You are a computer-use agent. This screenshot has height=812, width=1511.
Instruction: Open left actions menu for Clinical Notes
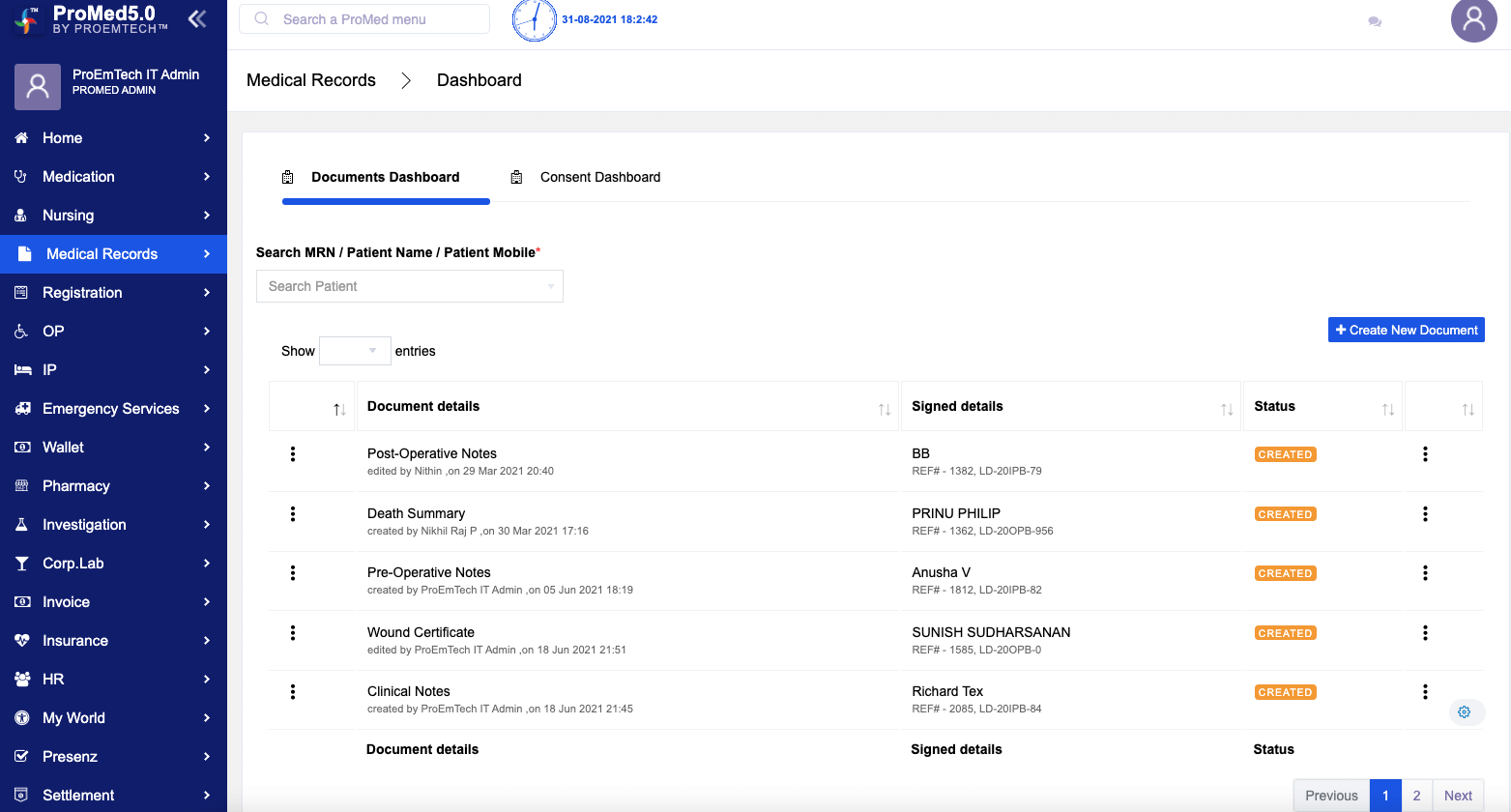point(293,692)
